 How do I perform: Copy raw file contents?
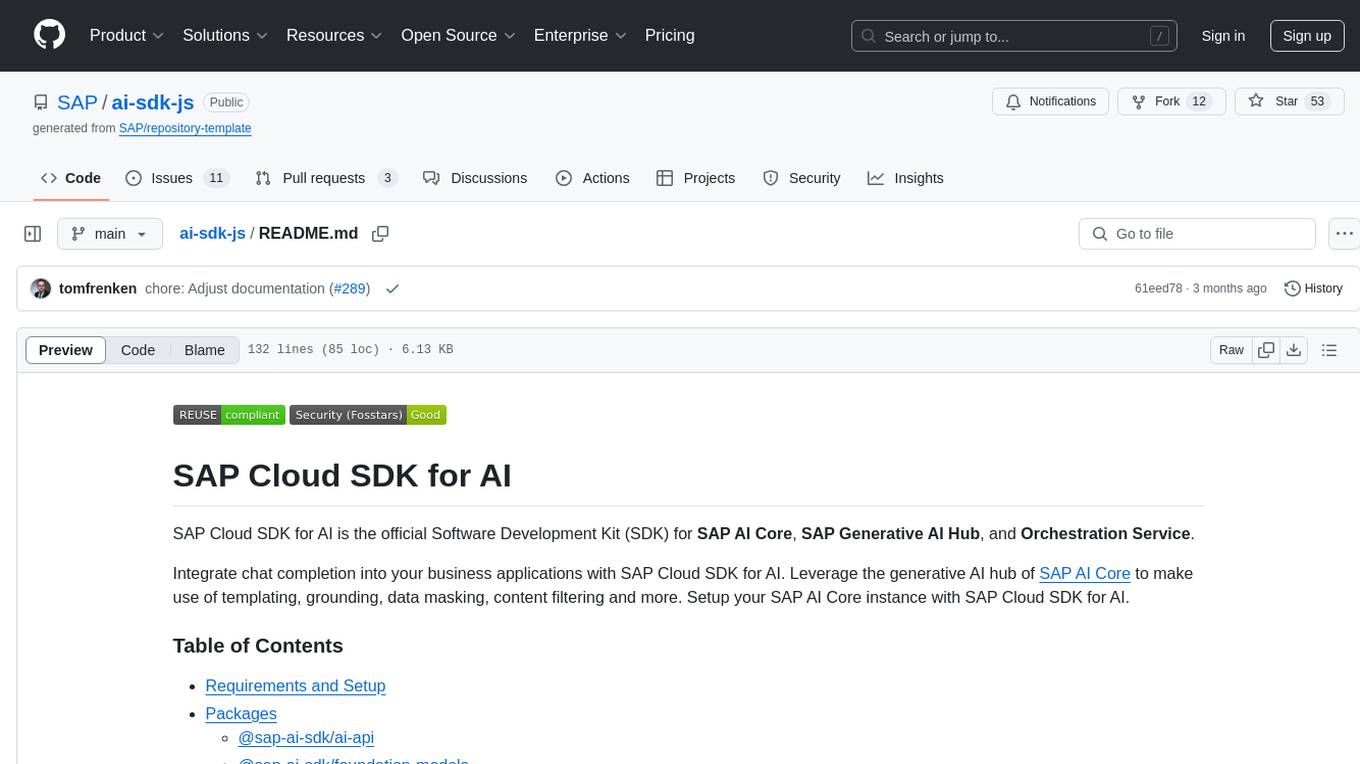tap(1266, 350)
